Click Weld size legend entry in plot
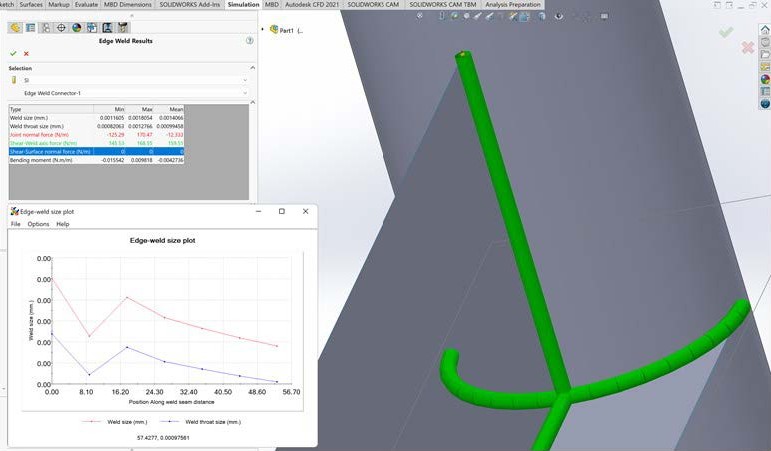Screen dimensions: 771x451 (x=114, y=422)
